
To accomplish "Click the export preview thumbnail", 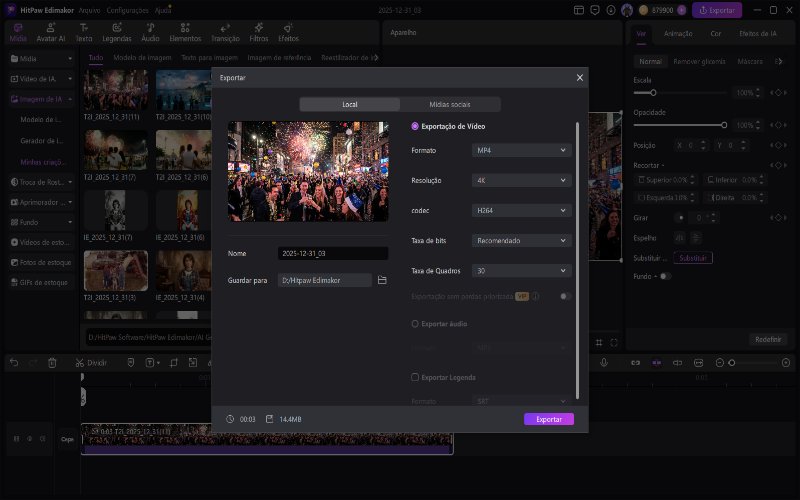I will tap(308, 171).
